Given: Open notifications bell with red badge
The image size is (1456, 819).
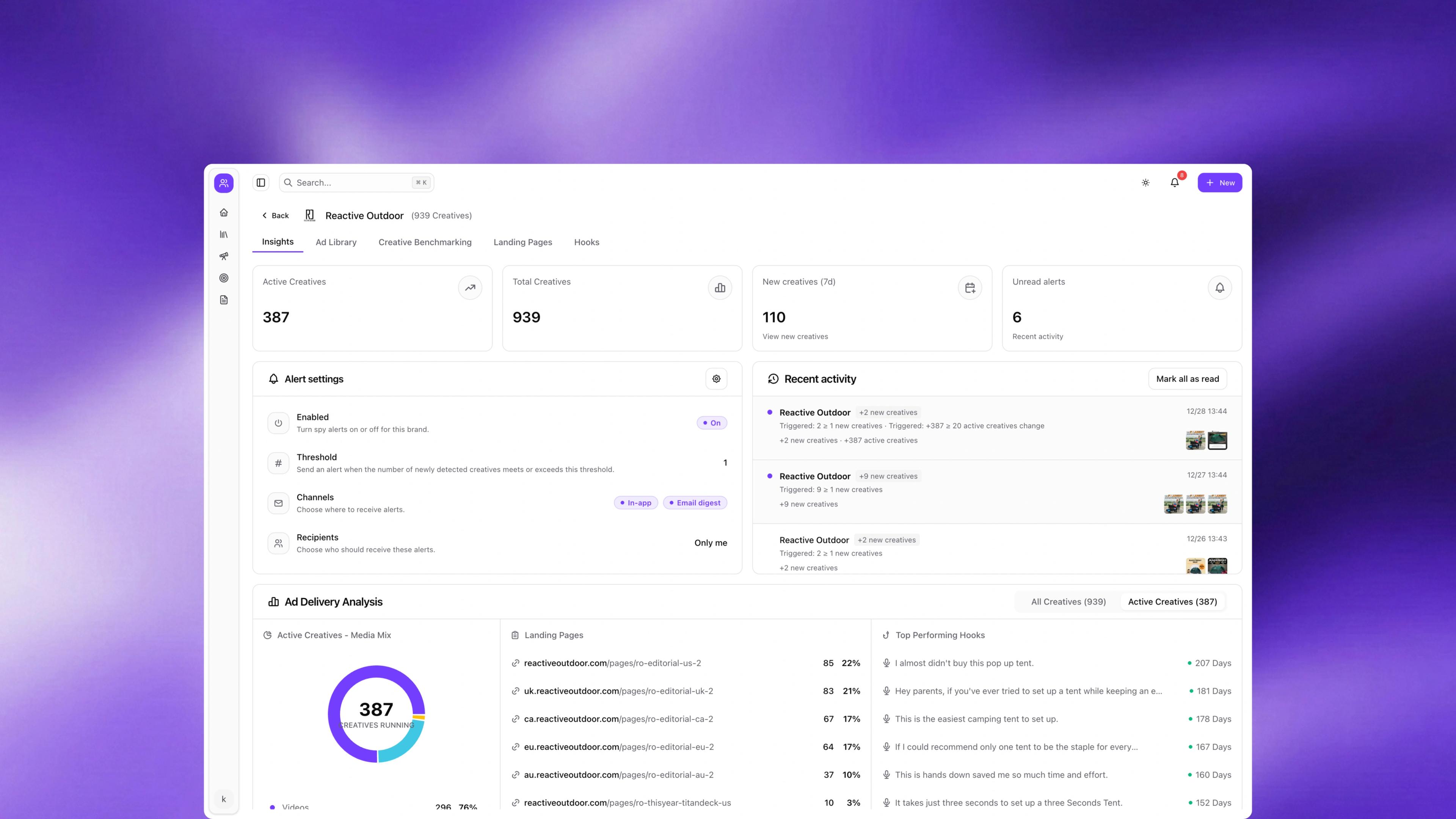Looking at the screenshot, I should tap(1175, 182).
